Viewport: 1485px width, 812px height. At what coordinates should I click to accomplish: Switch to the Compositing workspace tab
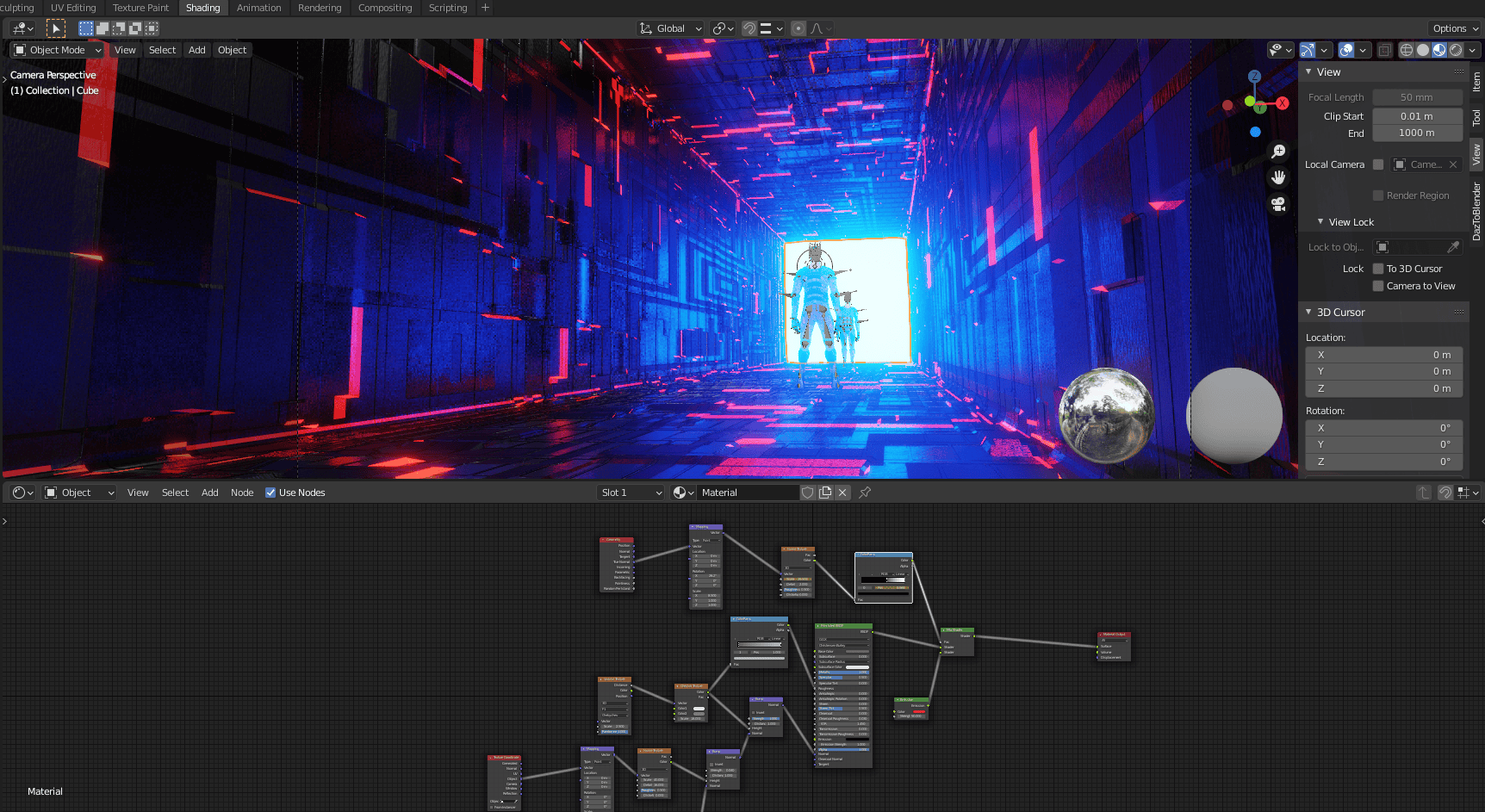click(x=385, y=8)
